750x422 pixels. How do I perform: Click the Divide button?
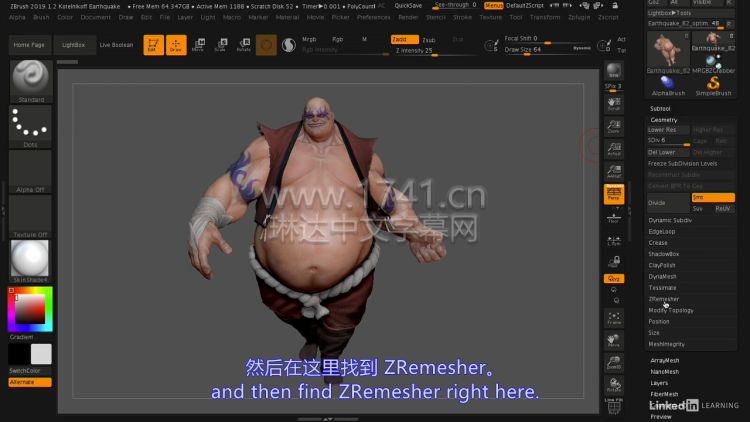668,203
